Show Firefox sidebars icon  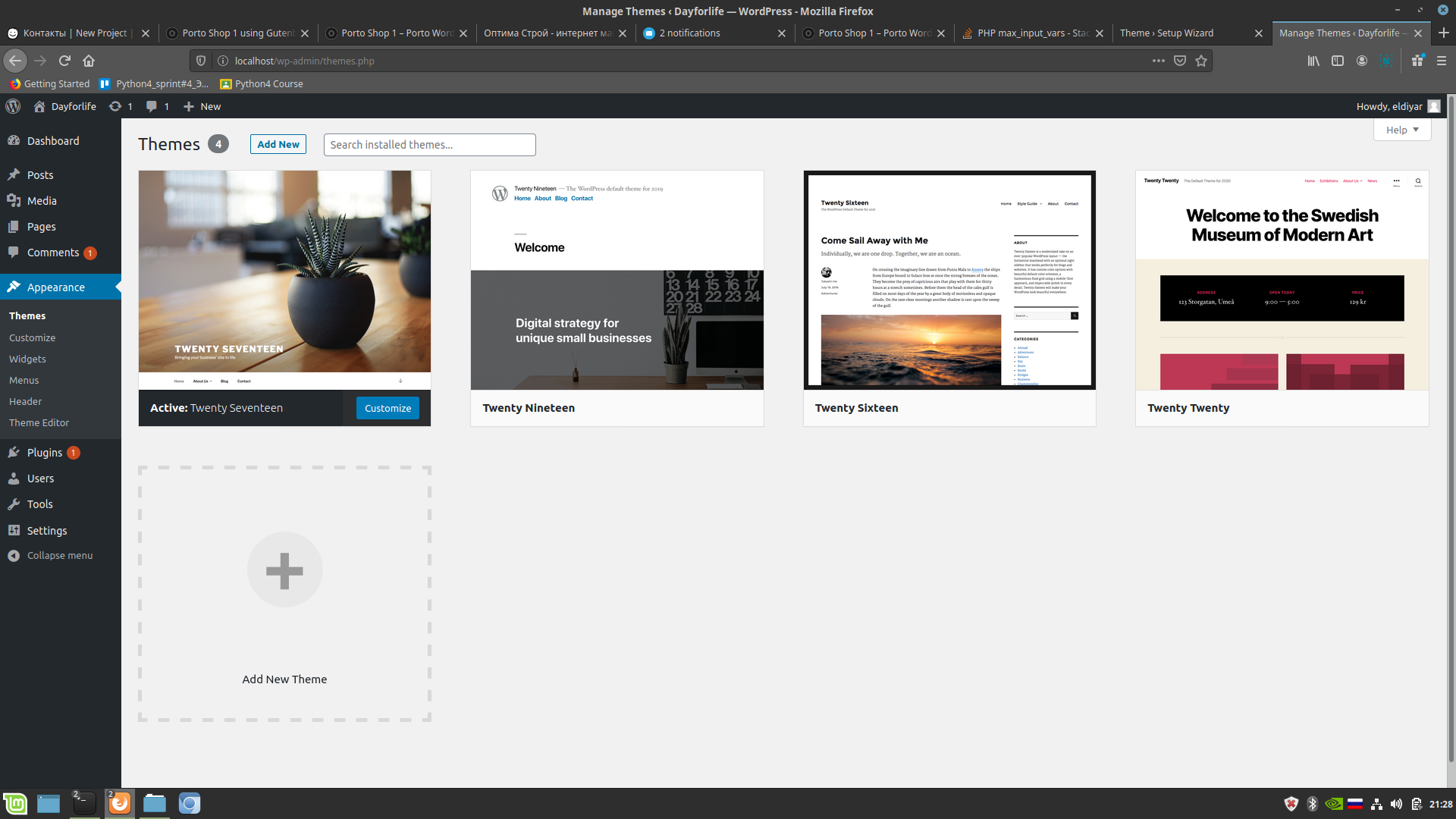[x=1338, y=61]
